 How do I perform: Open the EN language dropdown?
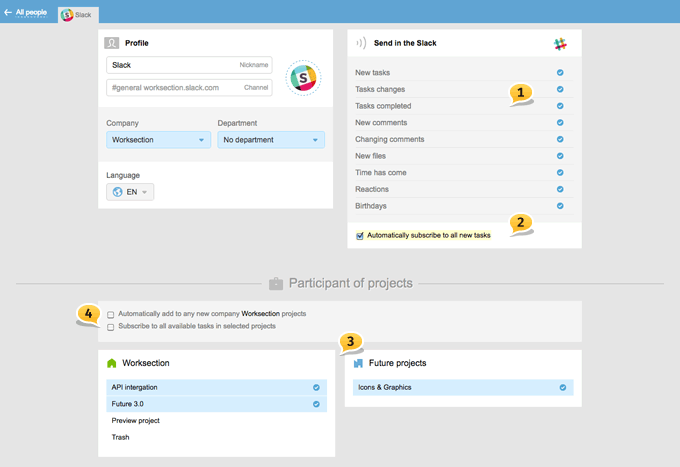pos(130,192)
